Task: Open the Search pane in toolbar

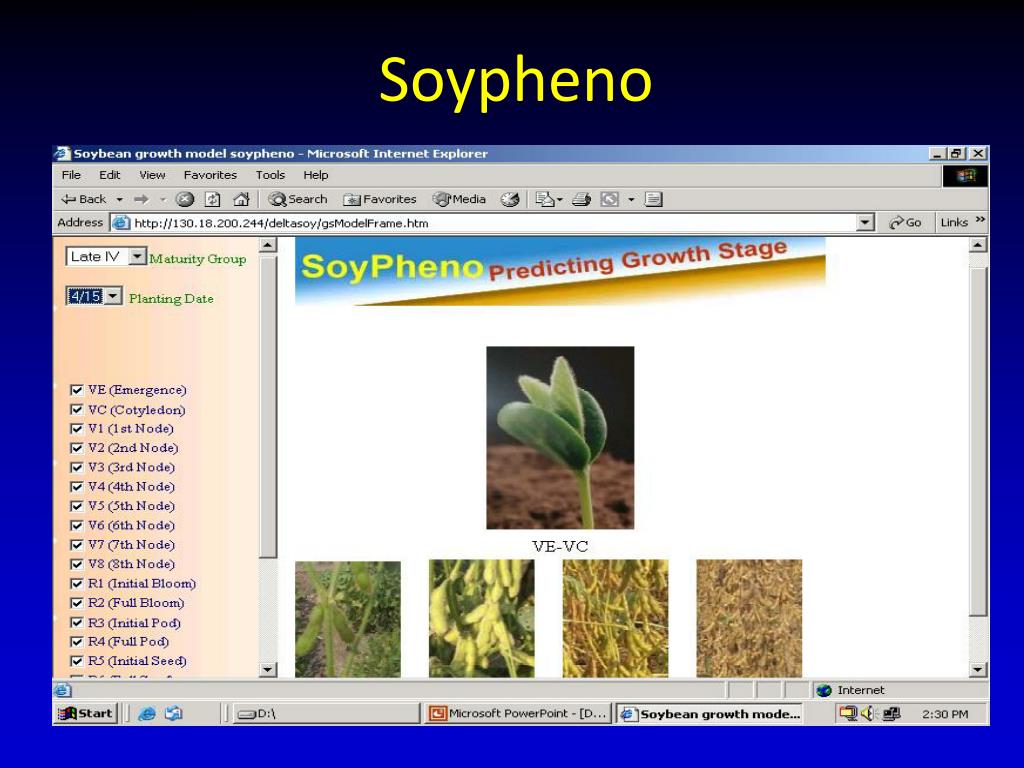Action: click(x=298, y=199)
